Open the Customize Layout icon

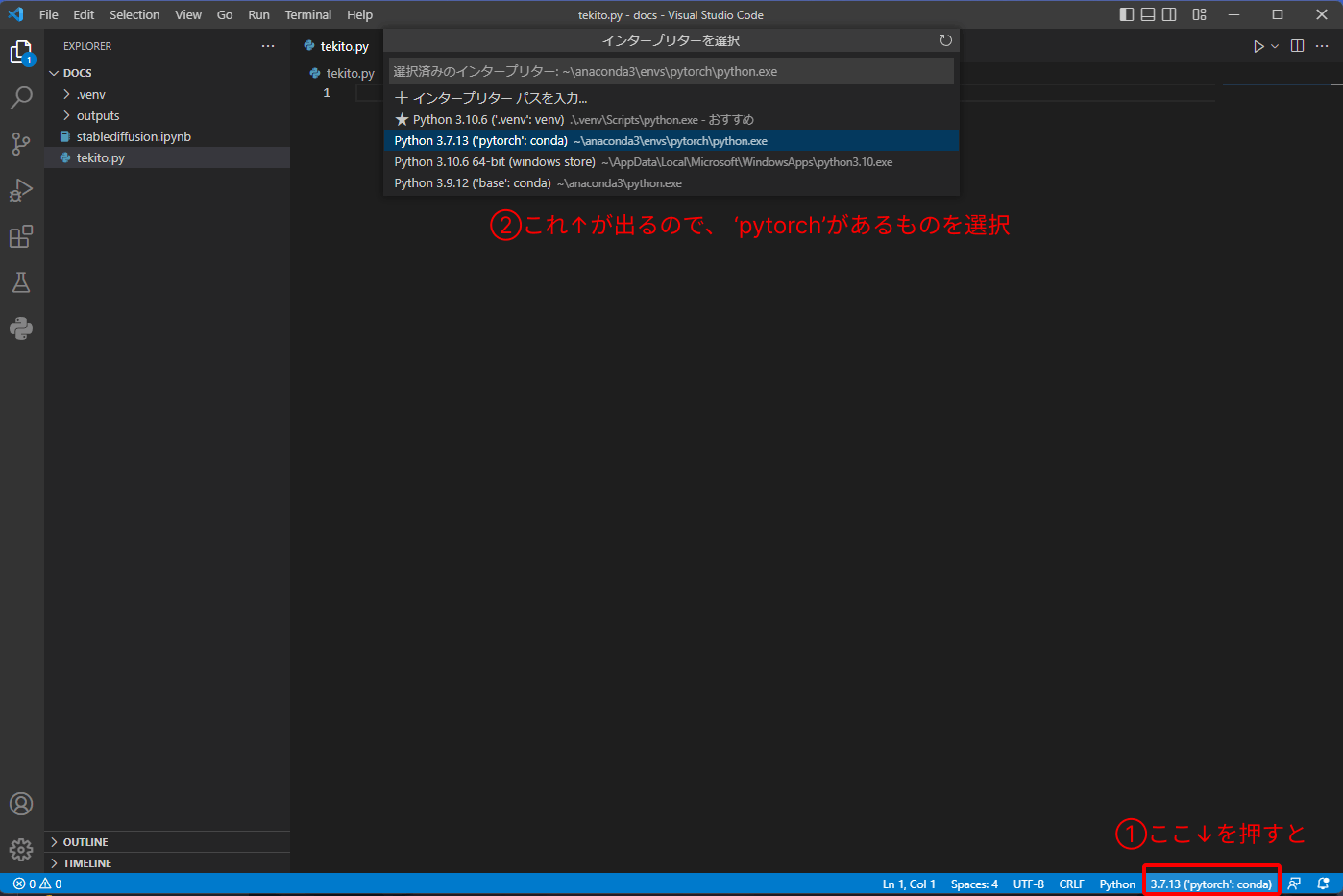[x=1200, y=14]
